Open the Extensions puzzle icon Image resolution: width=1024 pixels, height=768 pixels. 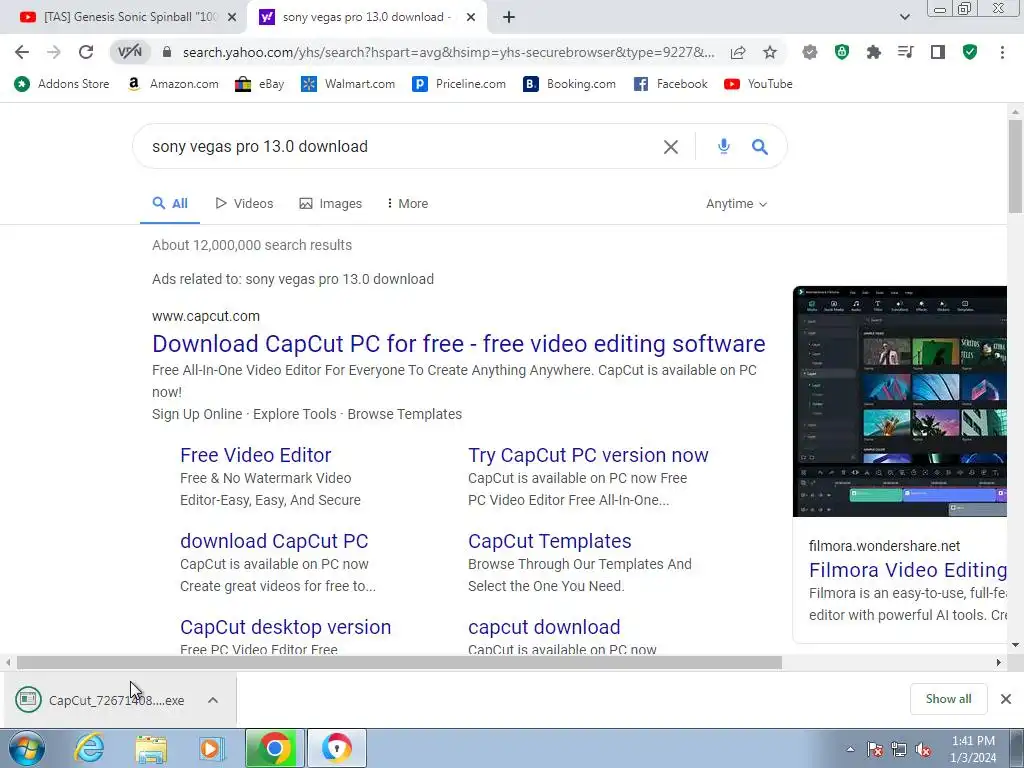[x=874, y=52]
